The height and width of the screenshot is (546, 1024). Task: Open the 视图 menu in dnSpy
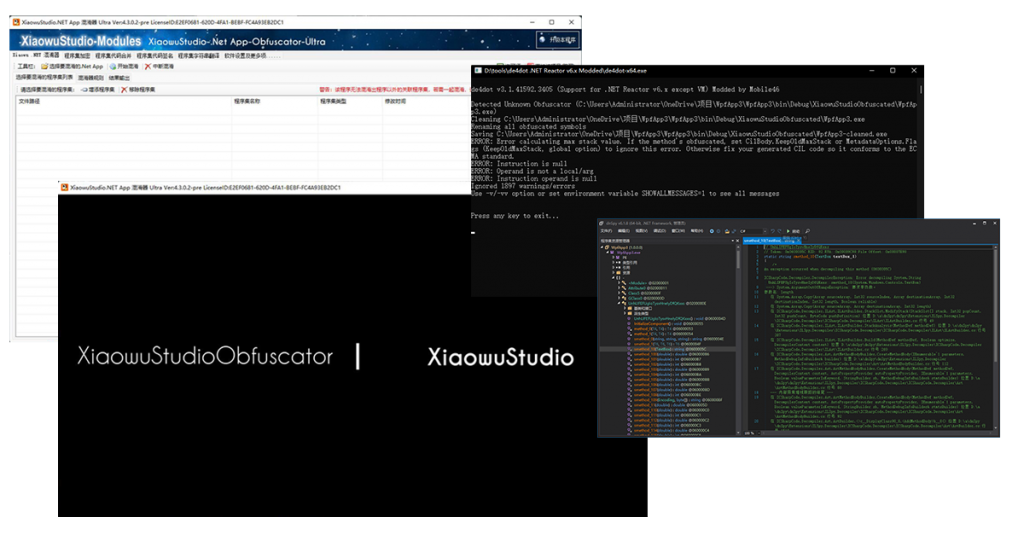pyautogui.click(x=641, y=231)
